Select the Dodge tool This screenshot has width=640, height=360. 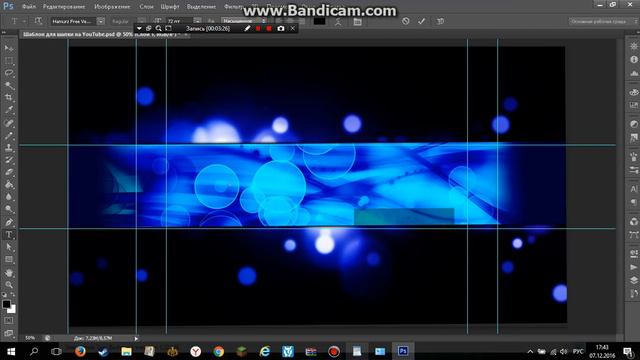tap(9, 209)
